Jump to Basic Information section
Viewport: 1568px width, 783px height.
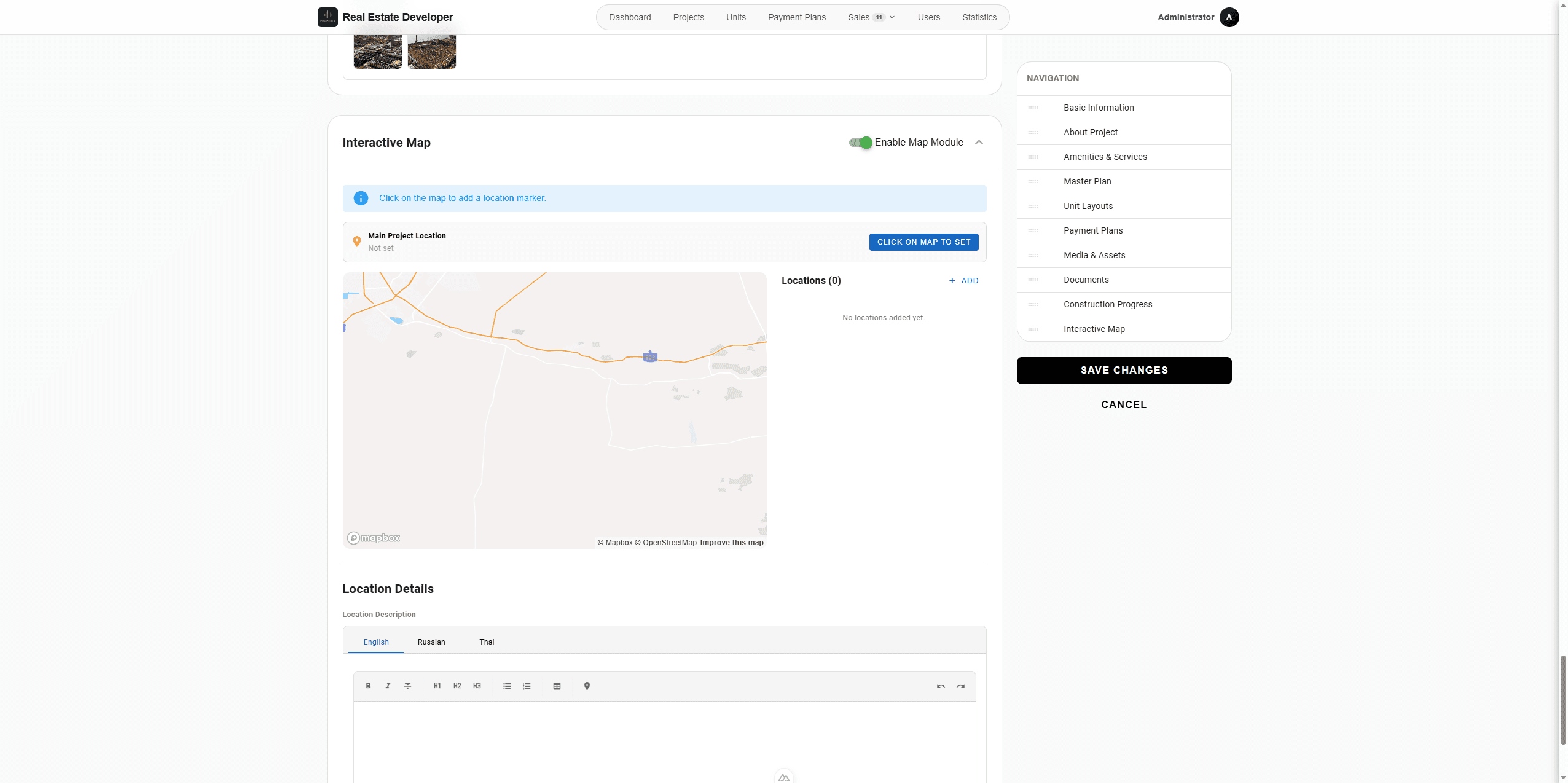(1099, 108)
